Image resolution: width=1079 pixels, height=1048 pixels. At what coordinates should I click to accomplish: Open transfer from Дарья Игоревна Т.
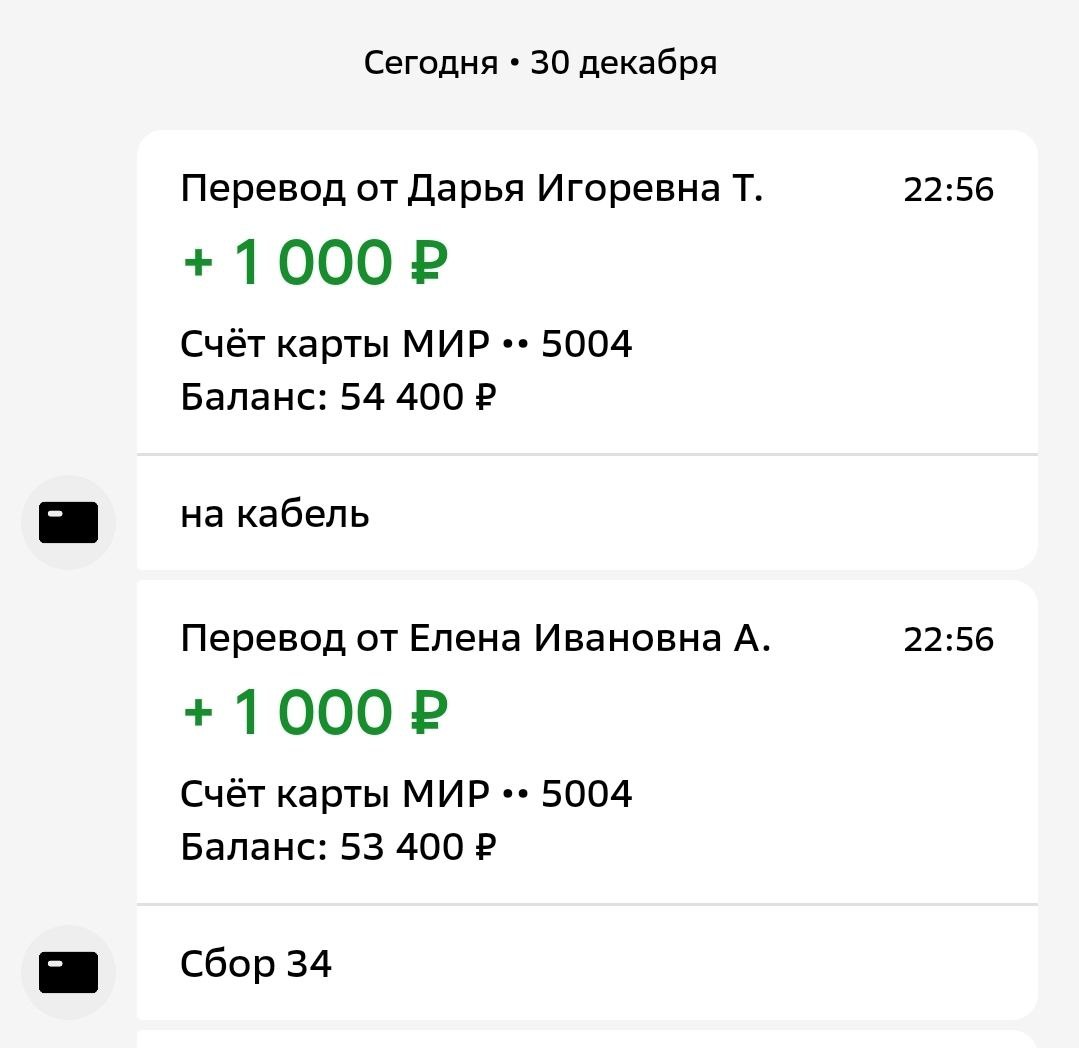(472, 189)
